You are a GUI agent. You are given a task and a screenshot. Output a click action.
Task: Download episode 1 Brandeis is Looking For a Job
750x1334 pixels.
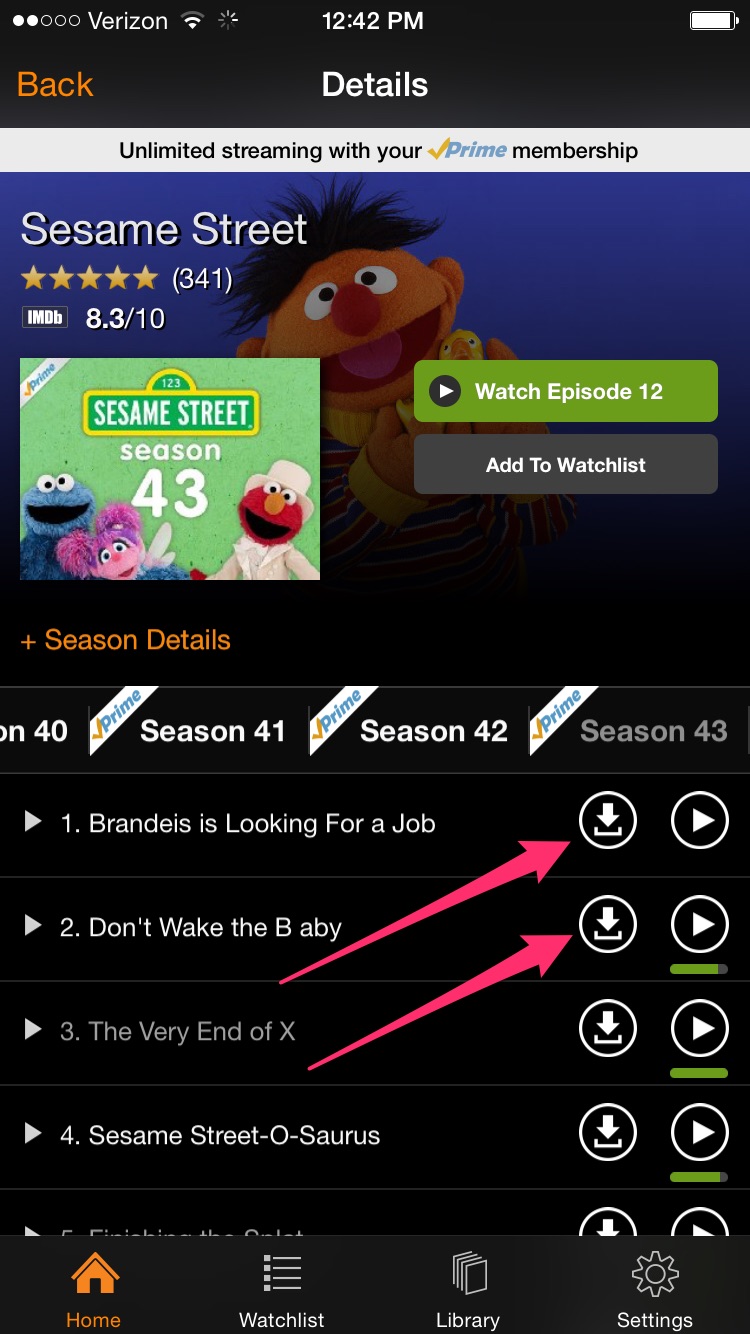tap(608, 820)
